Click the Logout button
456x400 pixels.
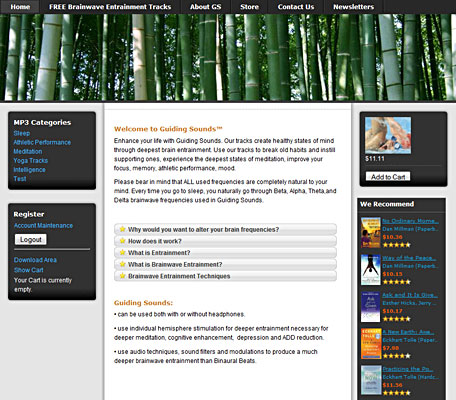pyautogui.click(x=31, y=239)
